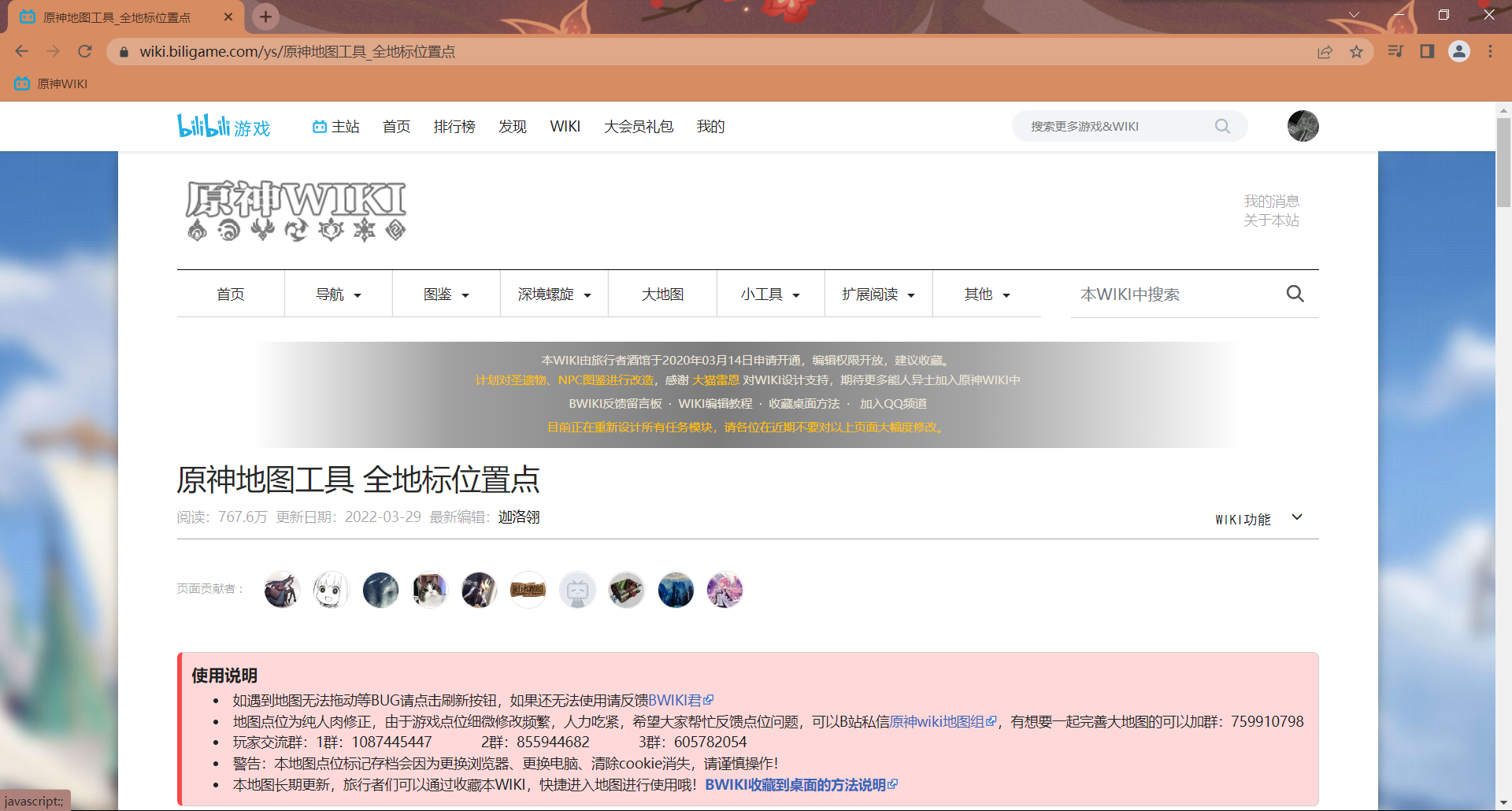Click the page vertical scrollbar thumb
This screenshot has height=811, width=1512.
1503,162
